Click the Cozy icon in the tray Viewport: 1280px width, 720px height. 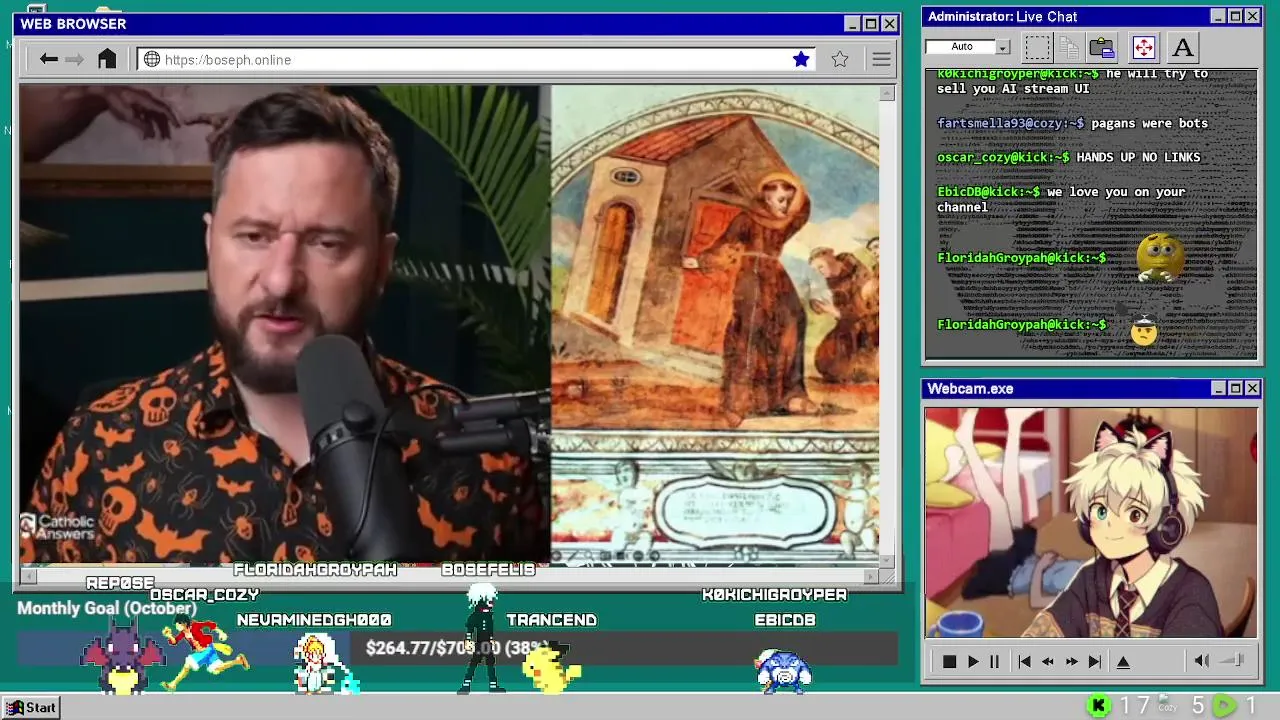coord(1167,705)
